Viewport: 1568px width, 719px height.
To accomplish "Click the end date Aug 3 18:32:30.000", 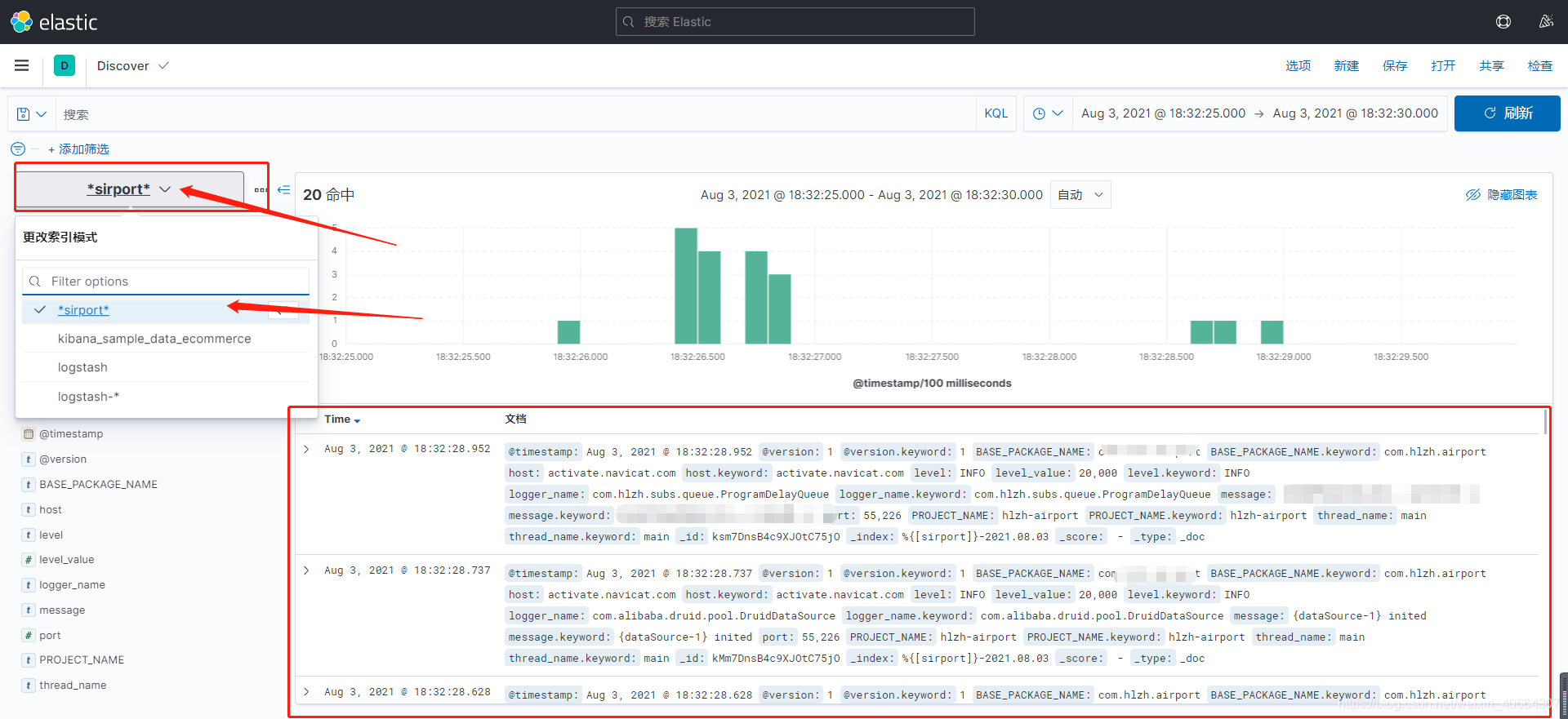I will pos(1356,113).
